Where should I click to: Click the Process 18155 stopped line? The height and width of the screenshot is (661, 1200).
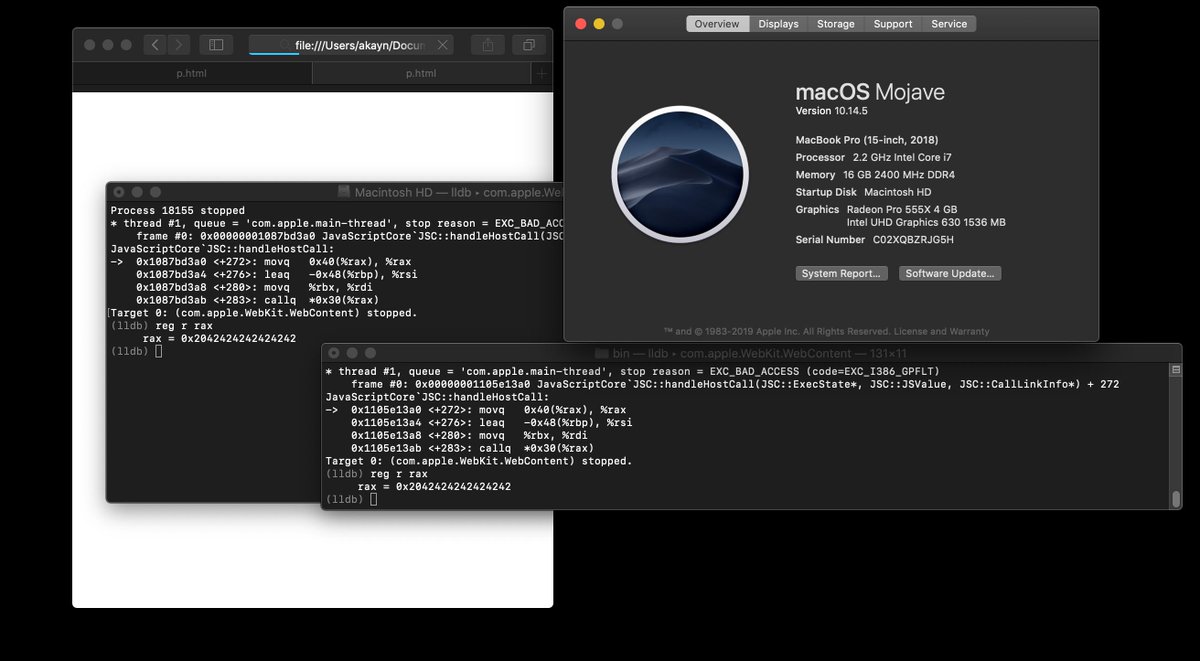(177, 211)
